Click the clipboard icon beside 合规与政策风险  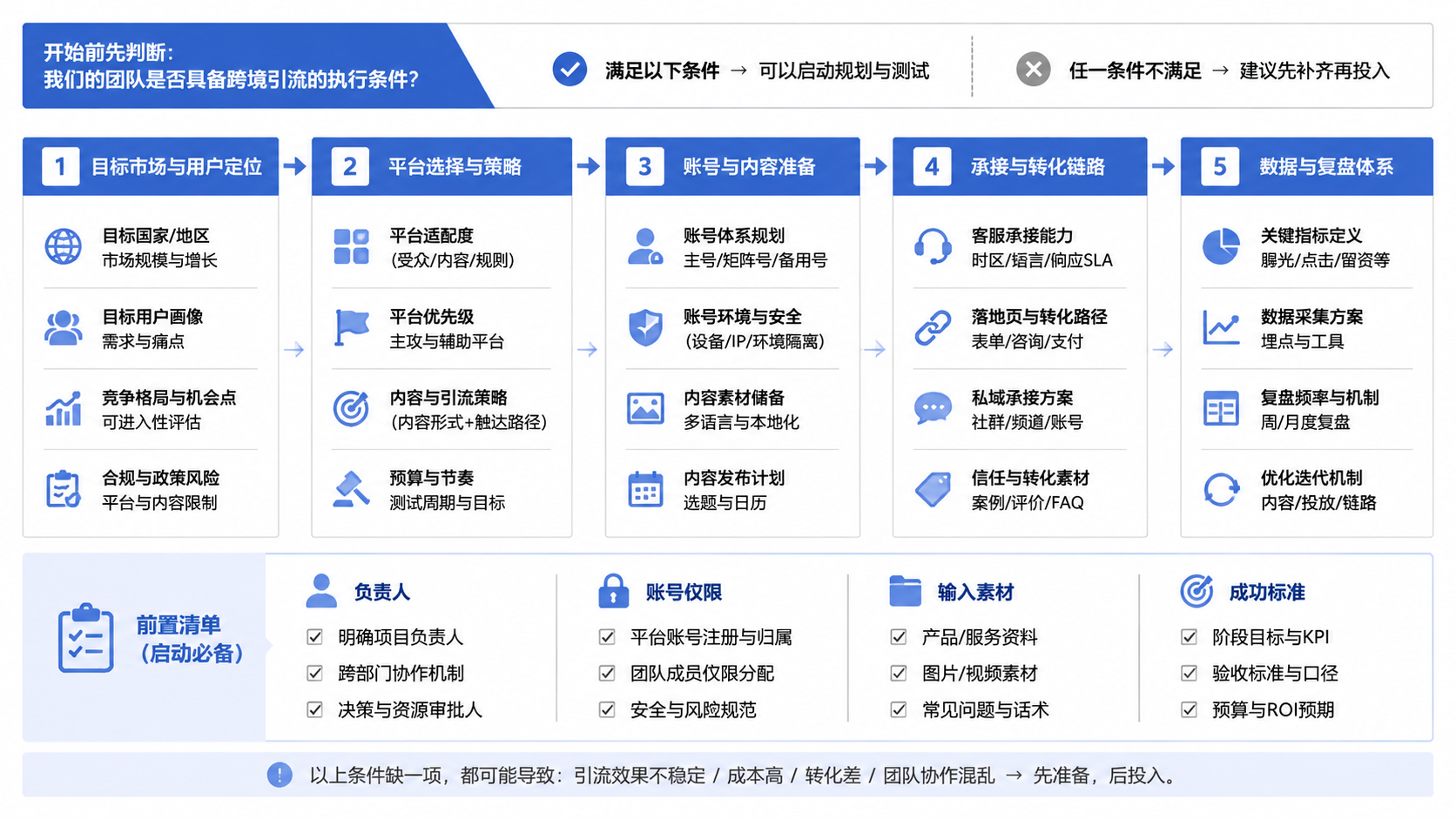[63, 489]
